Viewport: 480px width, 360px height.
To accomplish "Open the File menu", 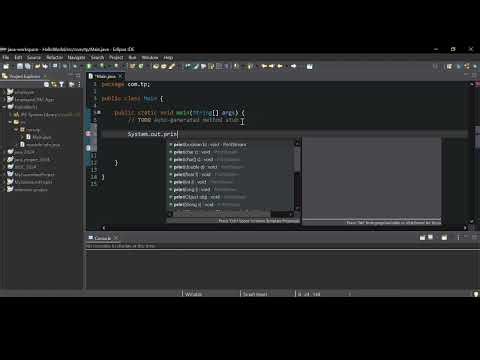I will 6,57.
